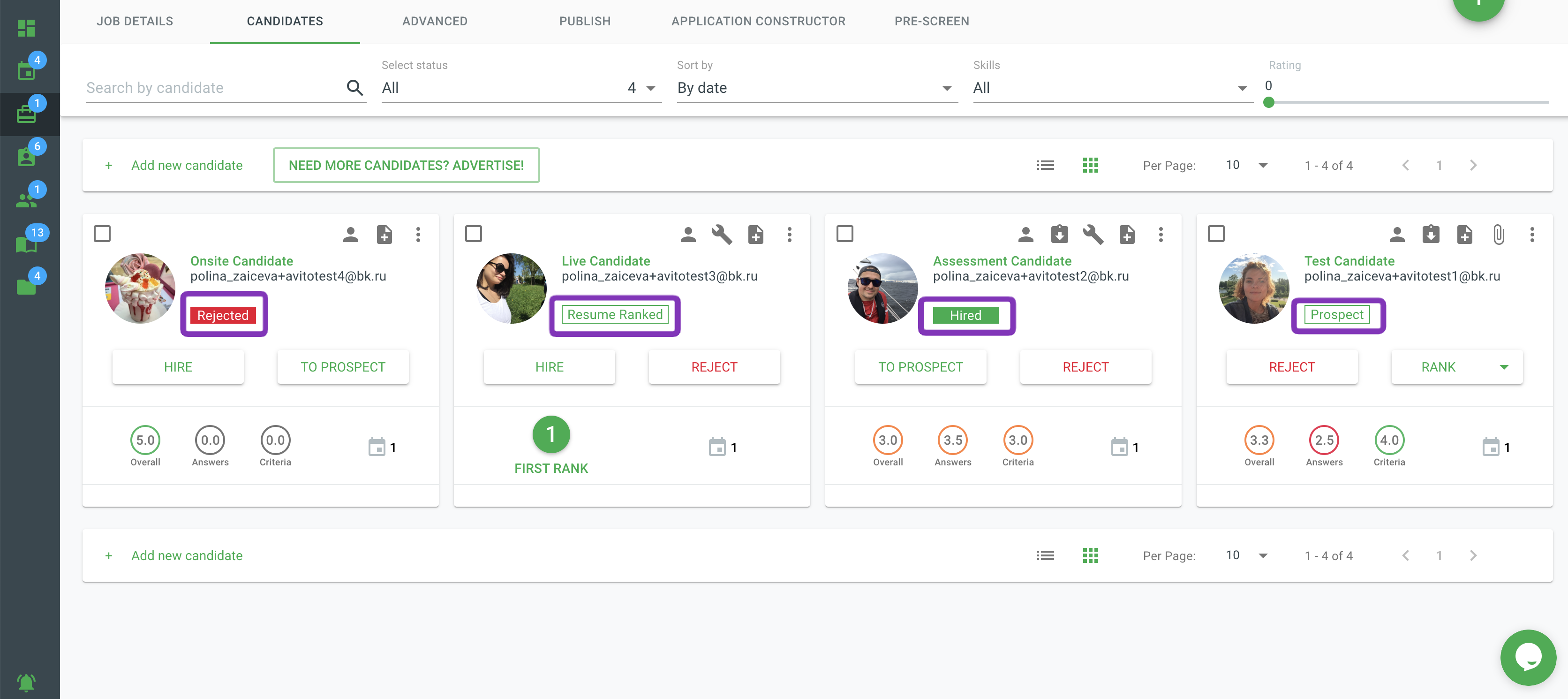Open the PRE-SCREEN tab
1568x699 pixels.
[931, 21]
